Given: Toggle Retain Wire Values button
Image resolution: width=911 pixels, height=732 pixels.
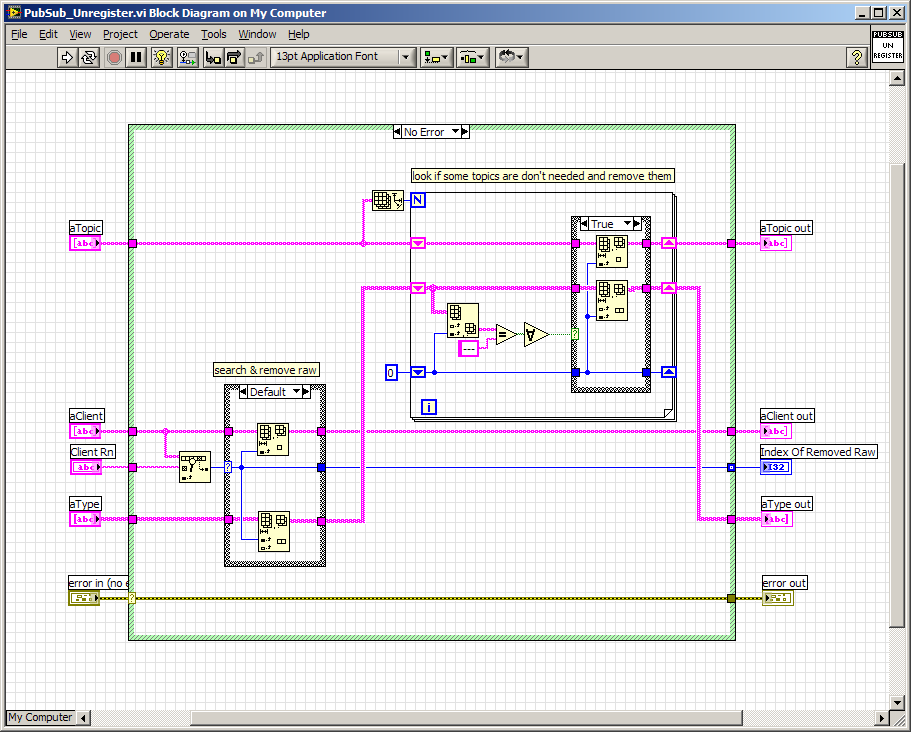Looking at the screenshot, I should point(188,57).
